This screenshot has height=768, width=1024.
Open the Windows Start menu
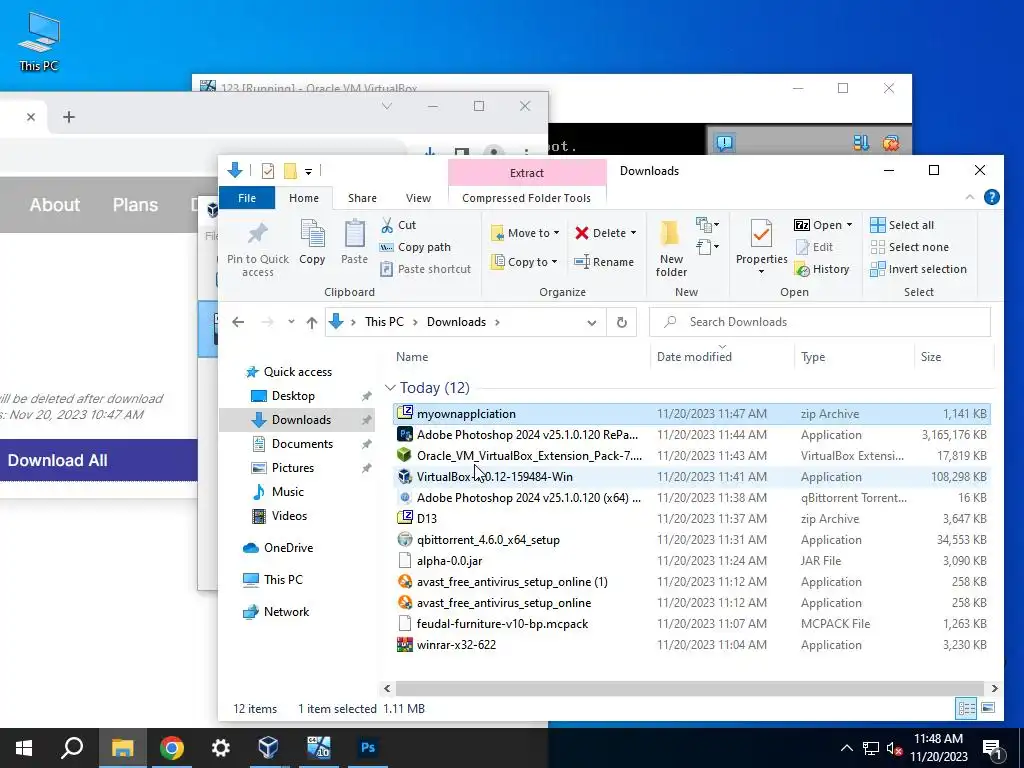click(x=24, y=748)
